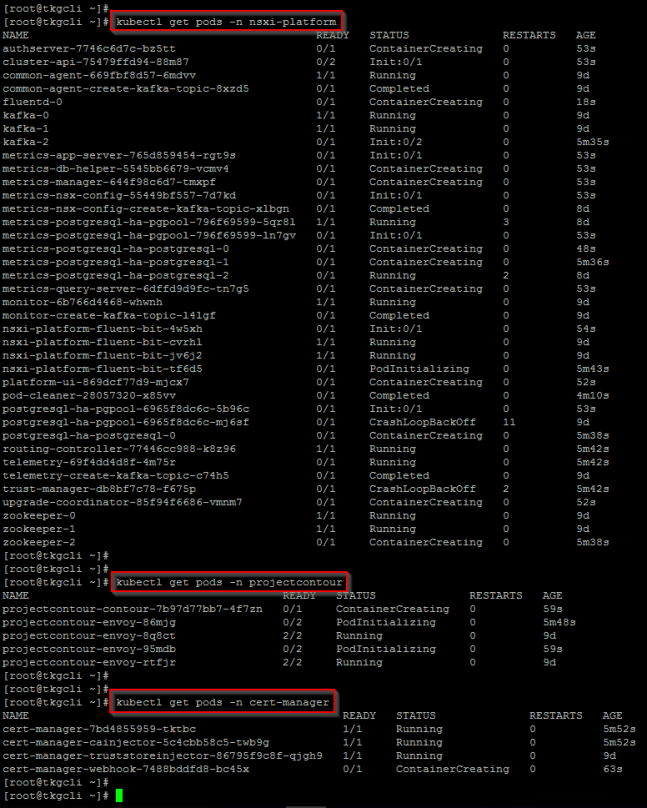647x808 pixels.
Task: Select pod pod-cleaner-28057320-x85vv
Action: tap(89, 396)
